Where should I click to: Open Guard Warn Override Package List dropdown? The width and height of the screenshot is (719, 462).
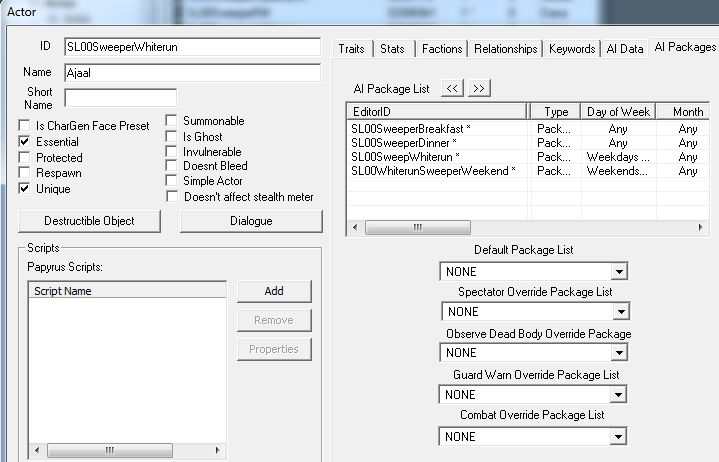click(x=618, y=395)
